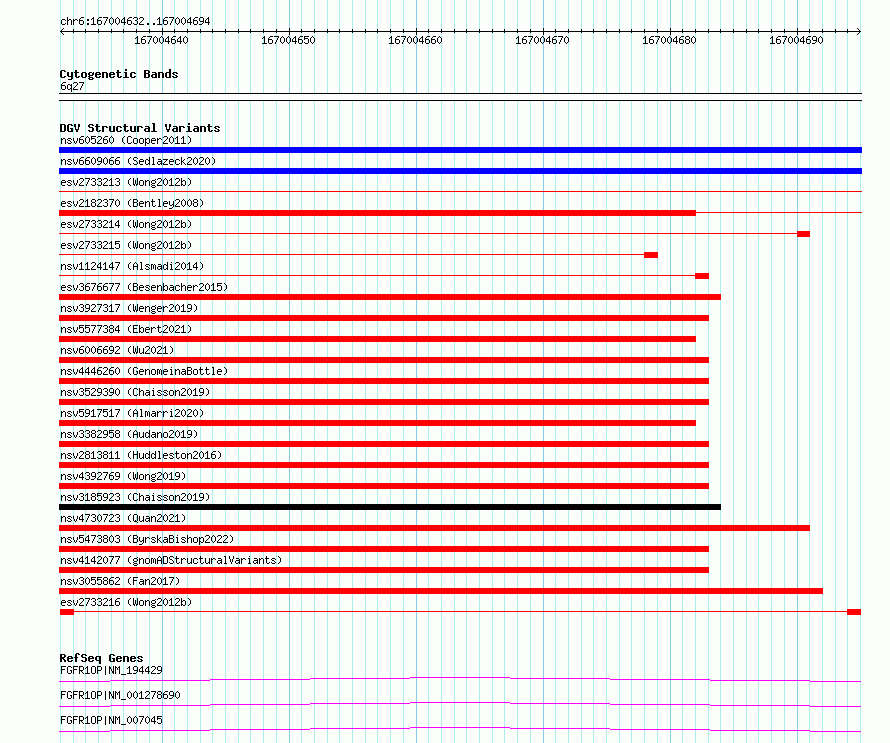890x743 pixels.
Task: Click ruler position 167004660
Action: (415, 40)
